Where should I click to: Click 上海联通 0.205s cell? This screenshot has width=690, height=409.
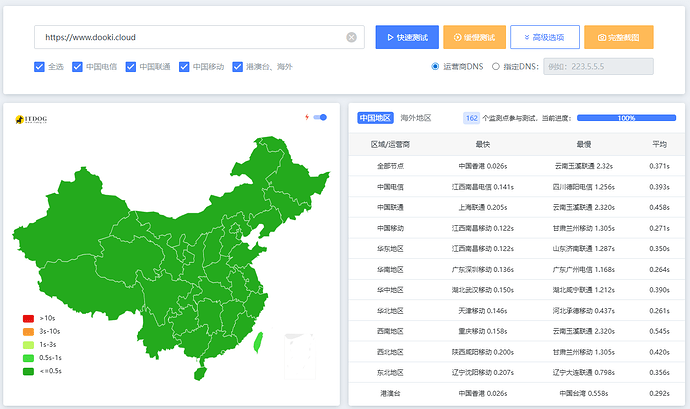pos(483,207)
